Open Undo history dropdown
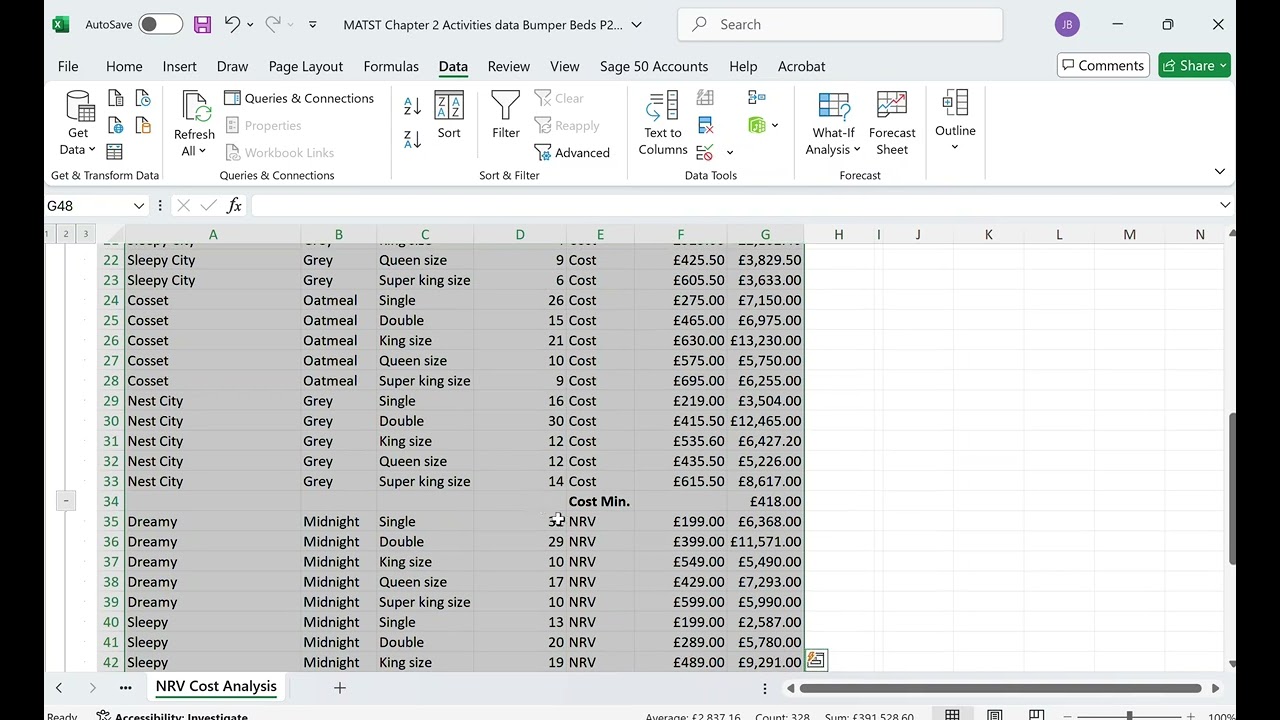The image size is (1280, 720). click(x=250, y=24)
